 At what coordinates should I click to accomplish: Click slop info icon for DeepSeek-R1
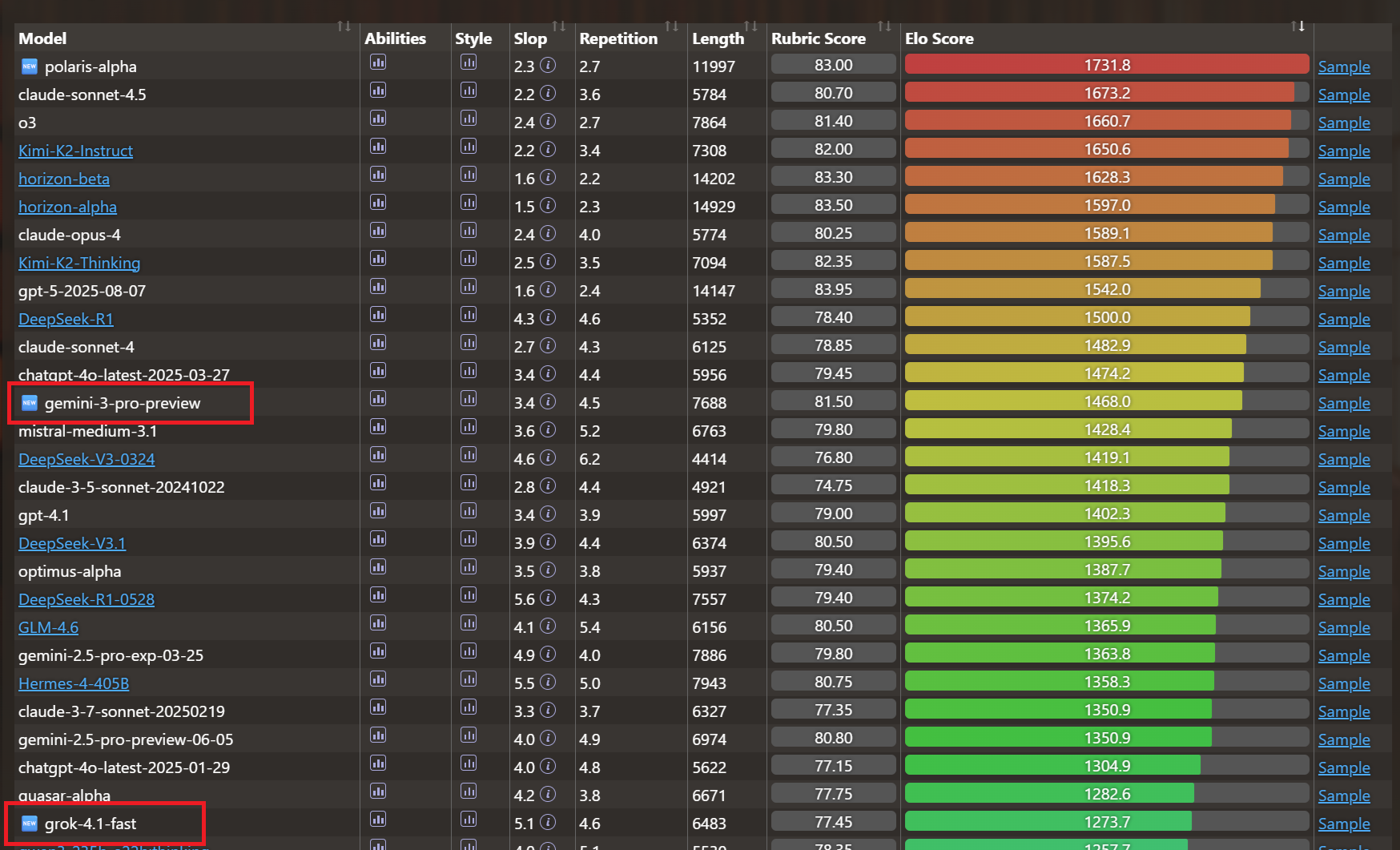click(548, 318)
